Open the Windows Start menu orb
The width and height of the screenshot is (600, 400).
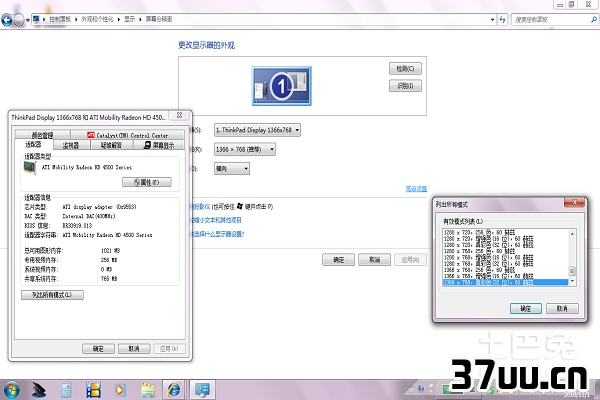point(11,390)
